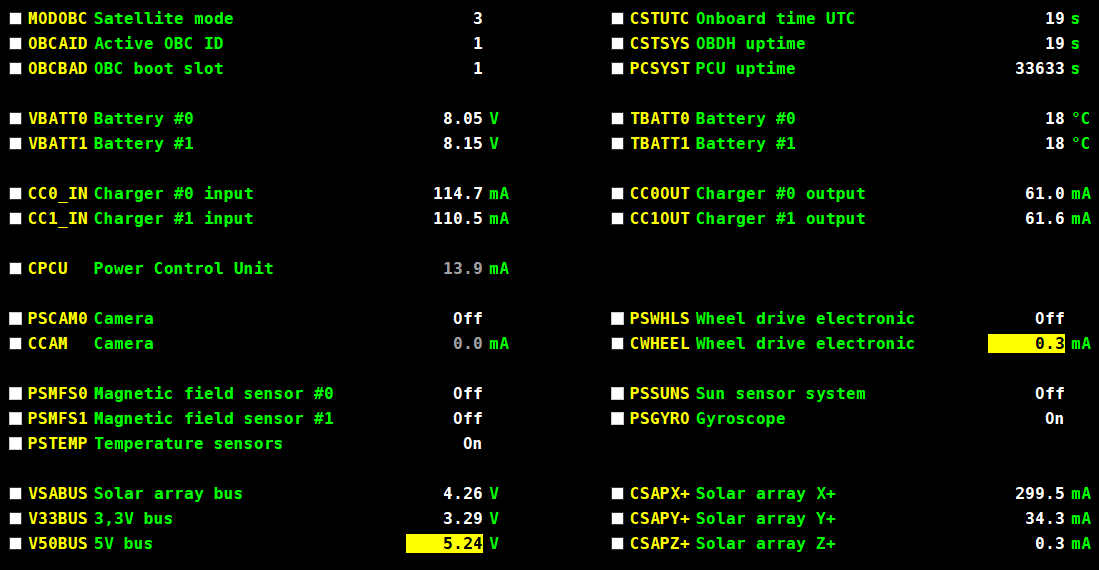Check the OBCAID Active OBC ID box
Viewport: 1099px width, 570px height.
15,43
